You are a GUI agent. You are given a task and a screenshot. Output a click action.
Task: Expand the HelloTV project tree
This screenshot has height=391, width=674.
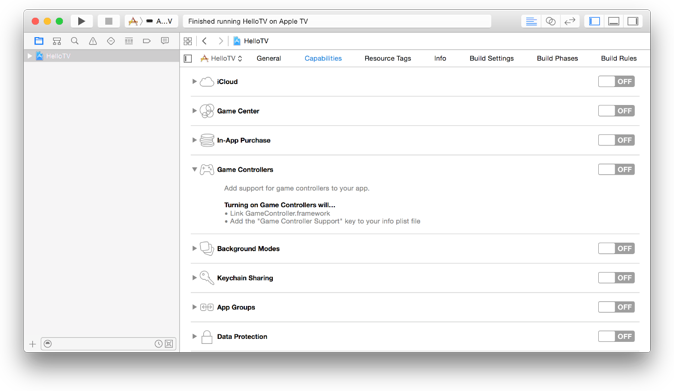pos(30,56)
